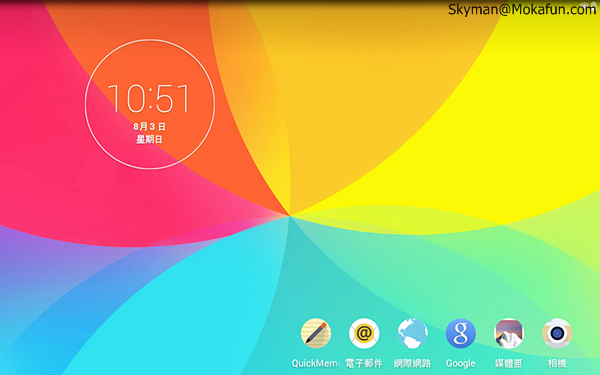Launch the 相機 camera lens icon
600x375 pixels.
[557, 333]
